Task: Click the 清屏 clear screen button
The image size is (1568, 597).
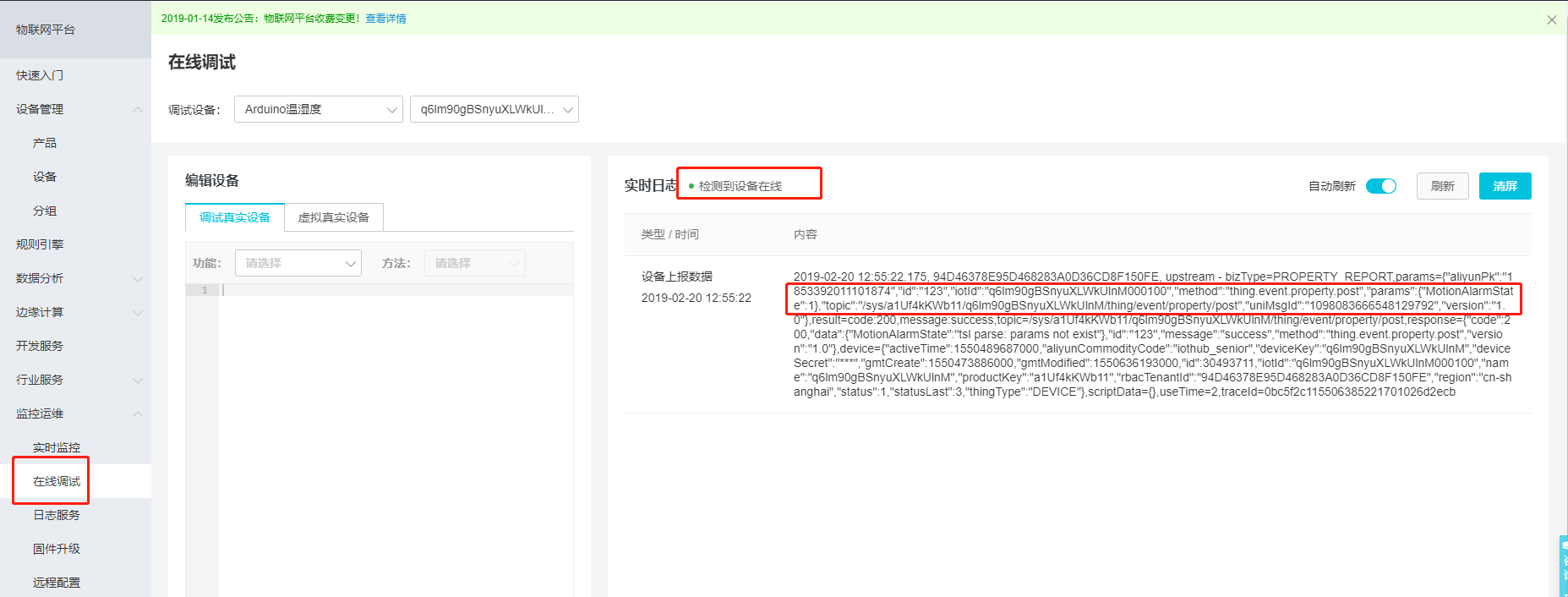Action: (x=1505, y=186)
